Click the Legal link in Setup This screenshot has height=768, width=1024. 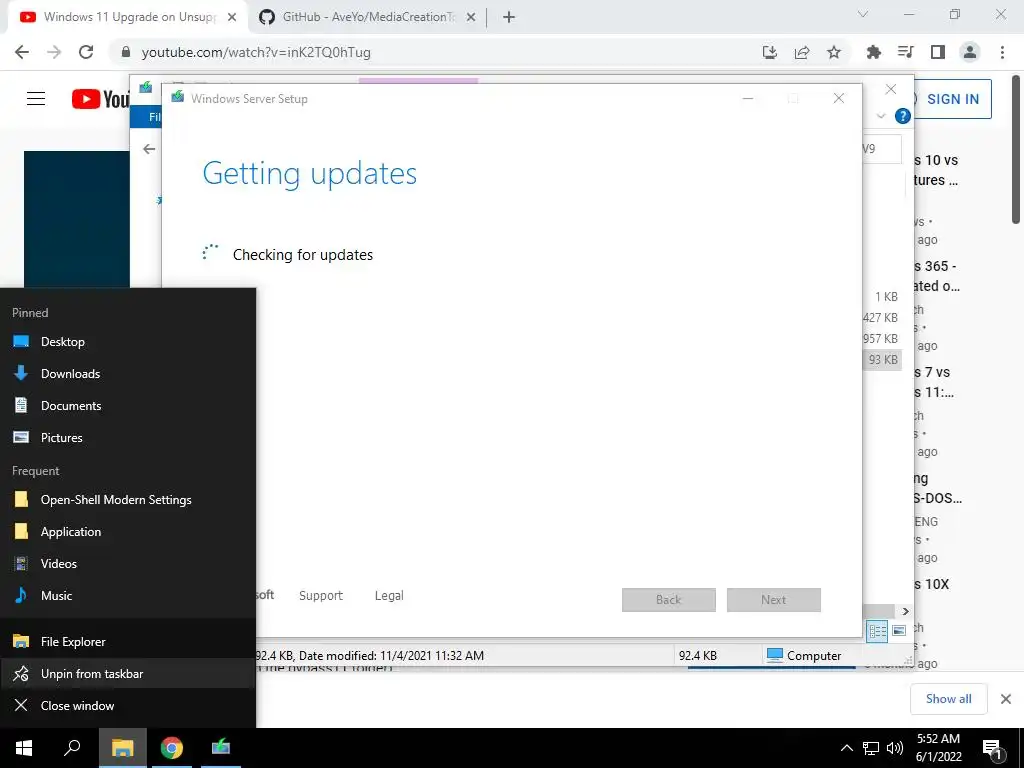point(389,596)
